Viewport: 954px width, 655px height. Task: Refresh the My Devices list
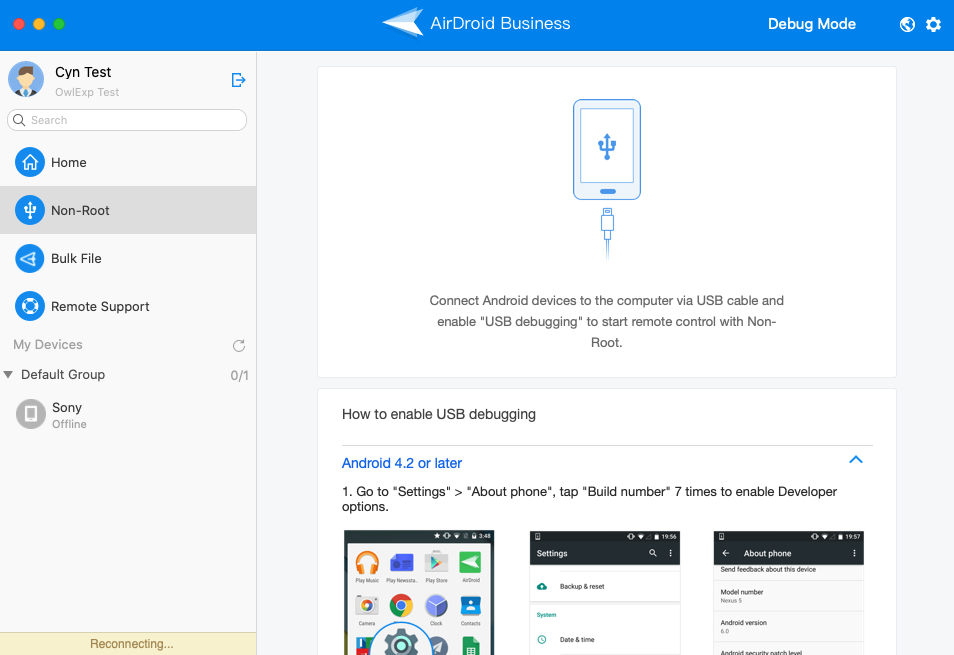pos(238,345)
